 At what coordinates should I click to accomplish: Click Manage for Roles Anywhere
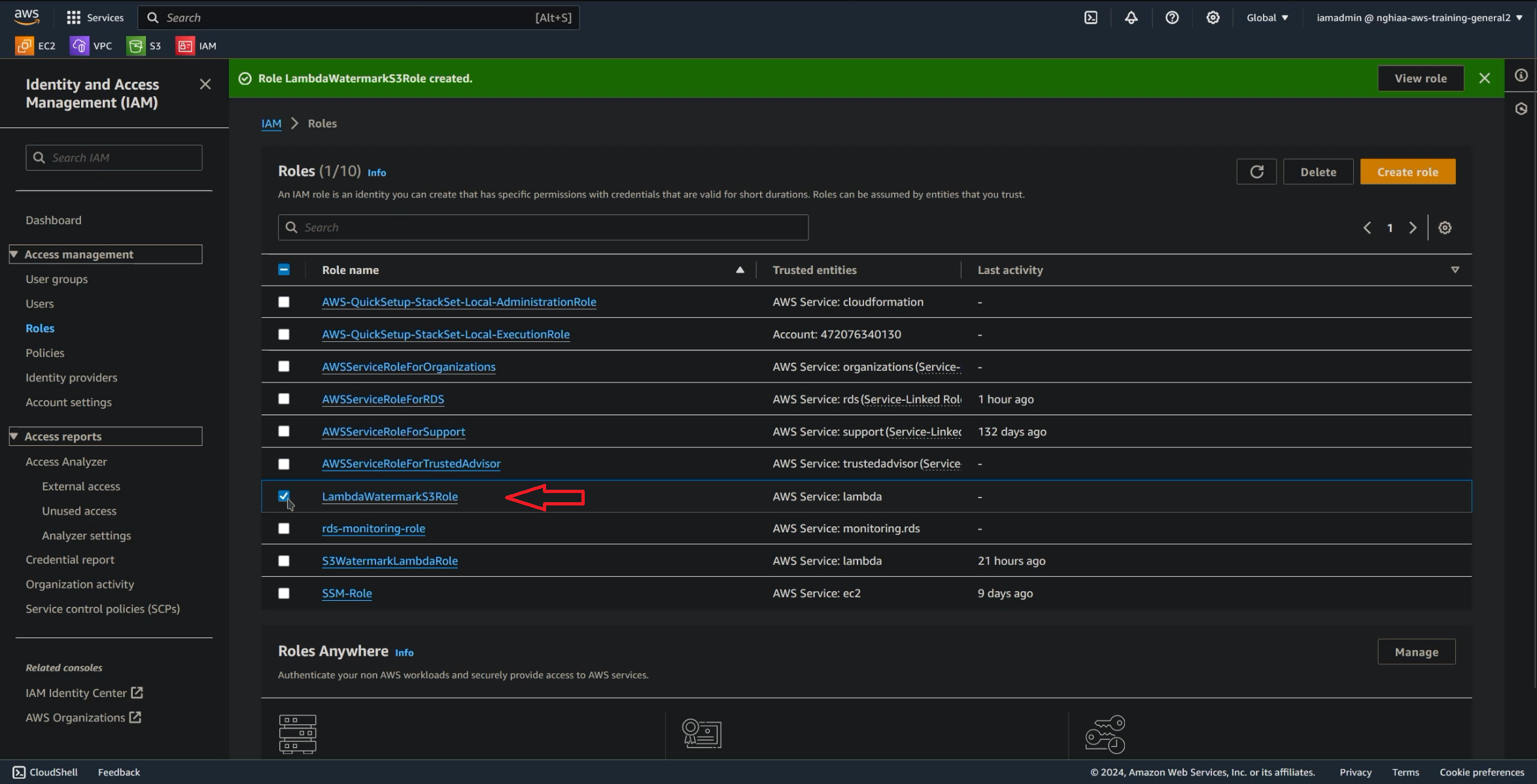point(1416,652)
